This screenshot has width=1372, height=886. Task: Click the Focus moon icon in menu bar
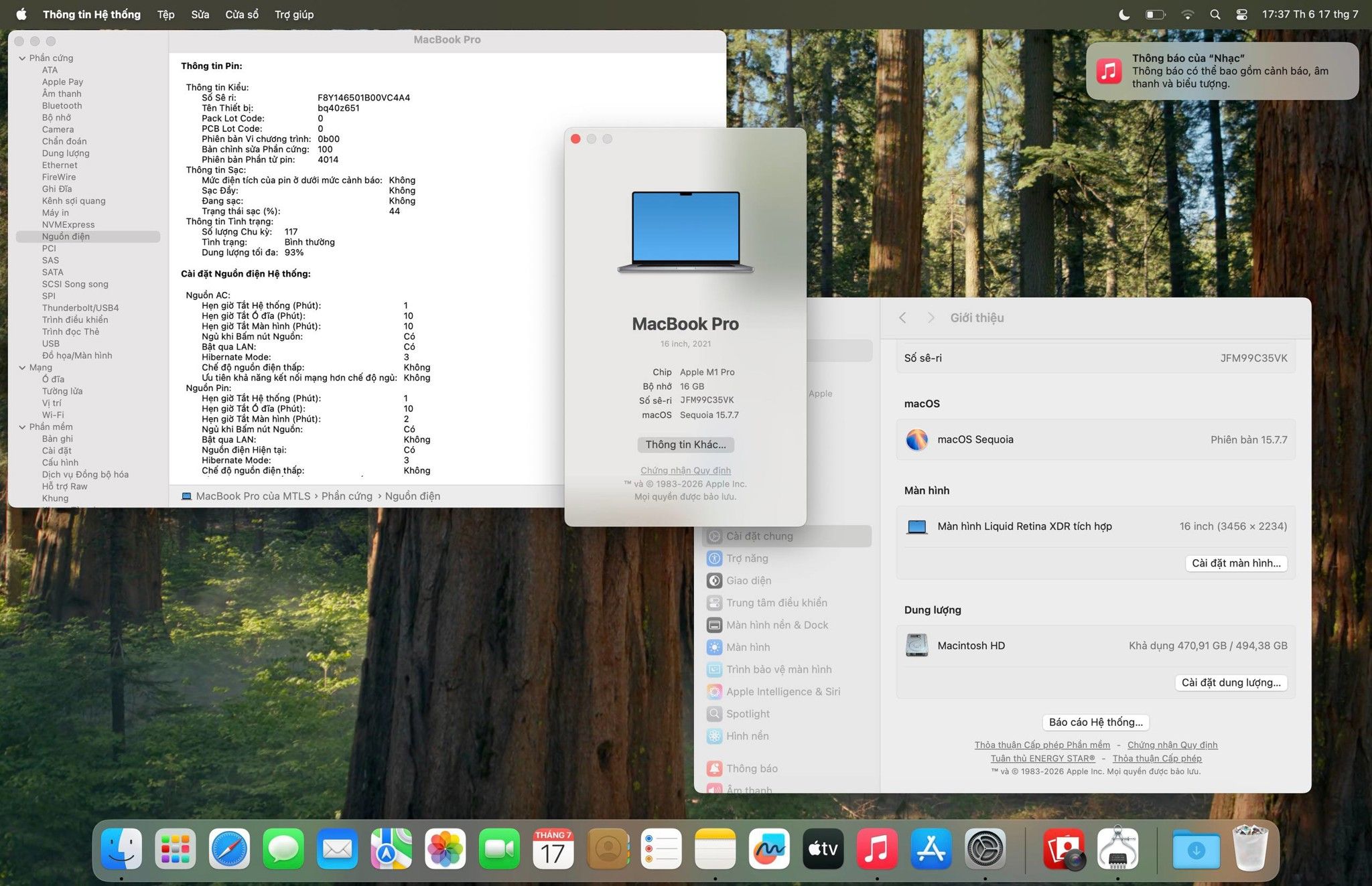tap(1125, 14)
